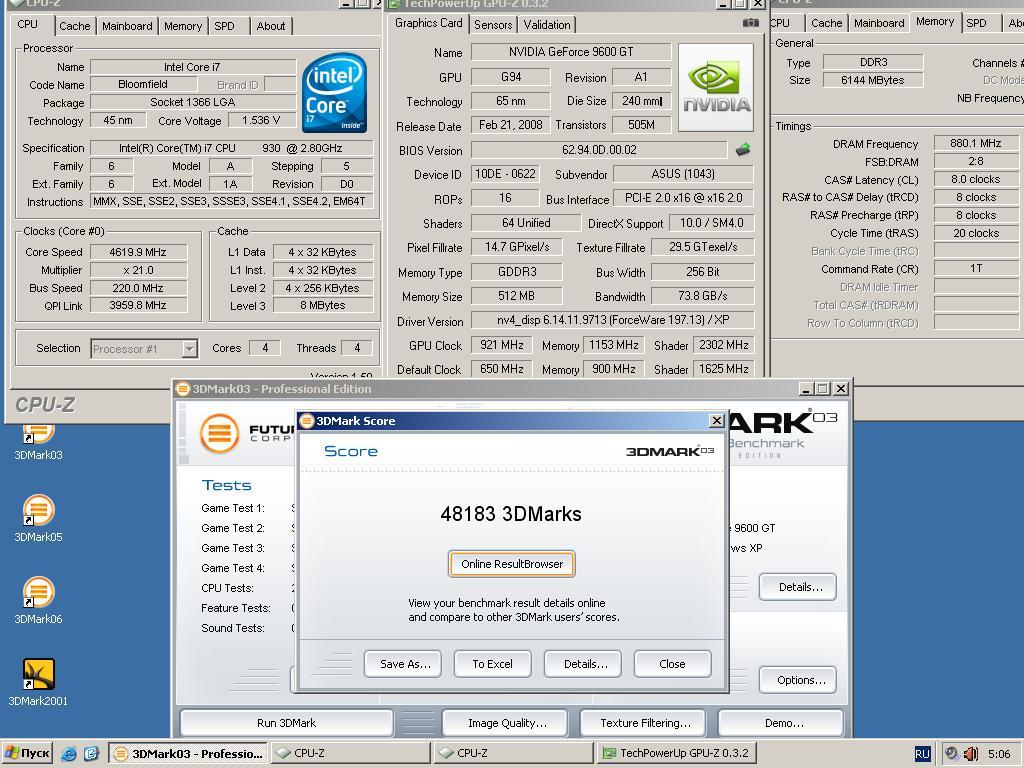Screen dimensions: 1024x768
Task: Click the BIOS Version 62.94.0D.00.02 value
Action: point(599,150)
